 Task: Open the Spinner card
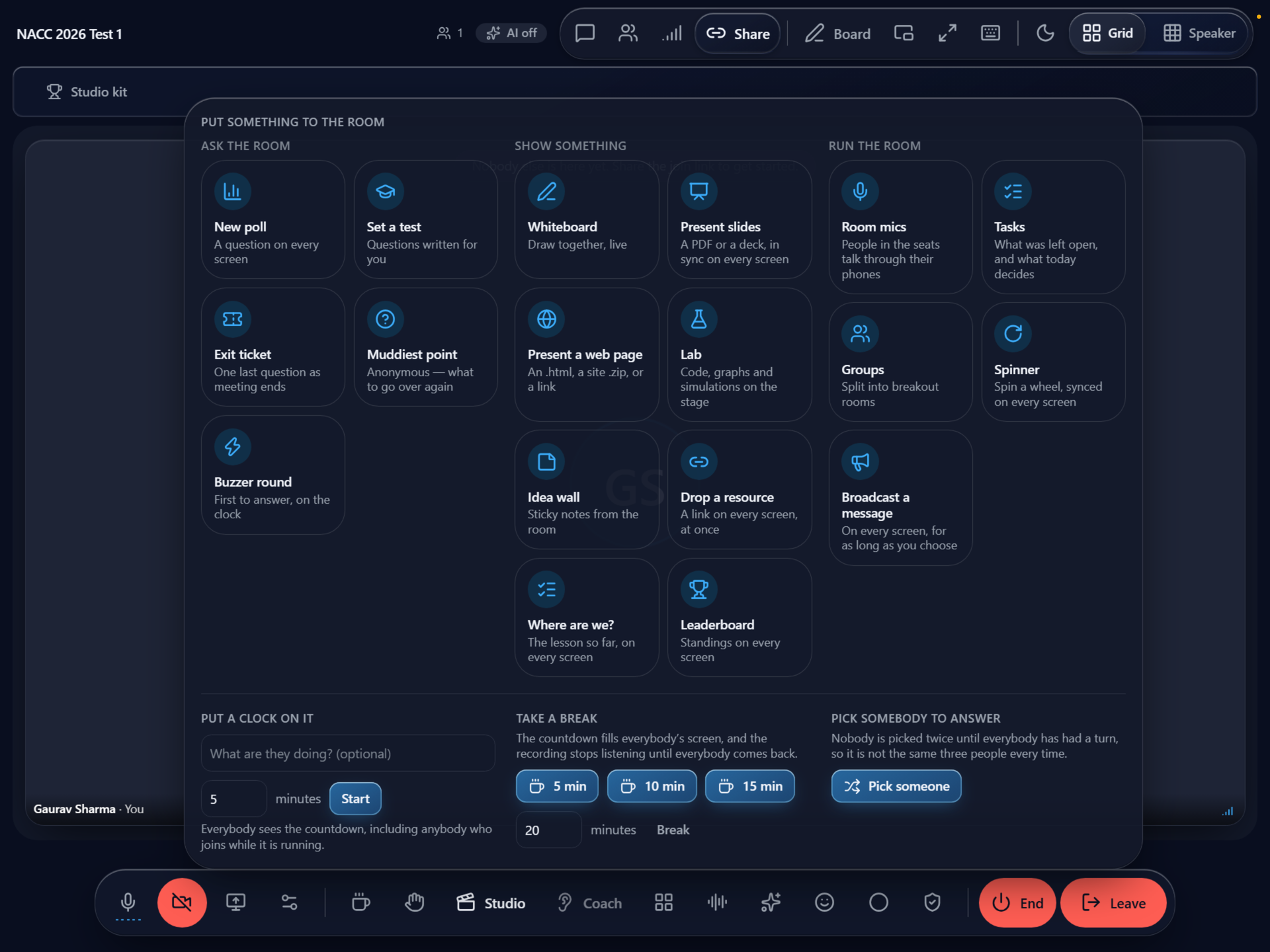coord(1053,362)
